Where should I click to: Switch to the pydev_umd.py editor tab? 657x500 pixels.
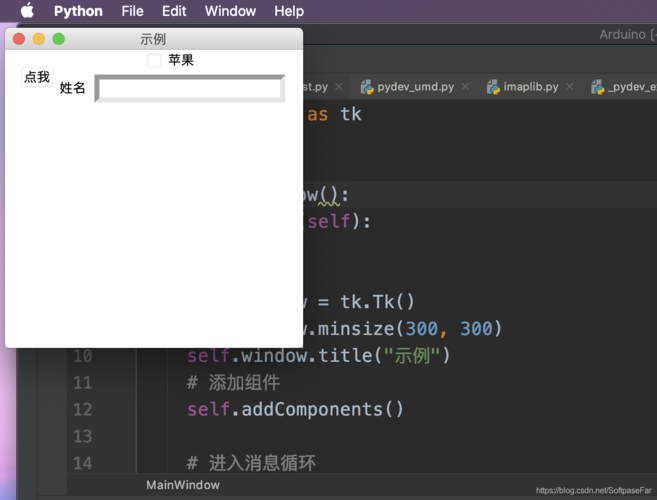point(415,87)
